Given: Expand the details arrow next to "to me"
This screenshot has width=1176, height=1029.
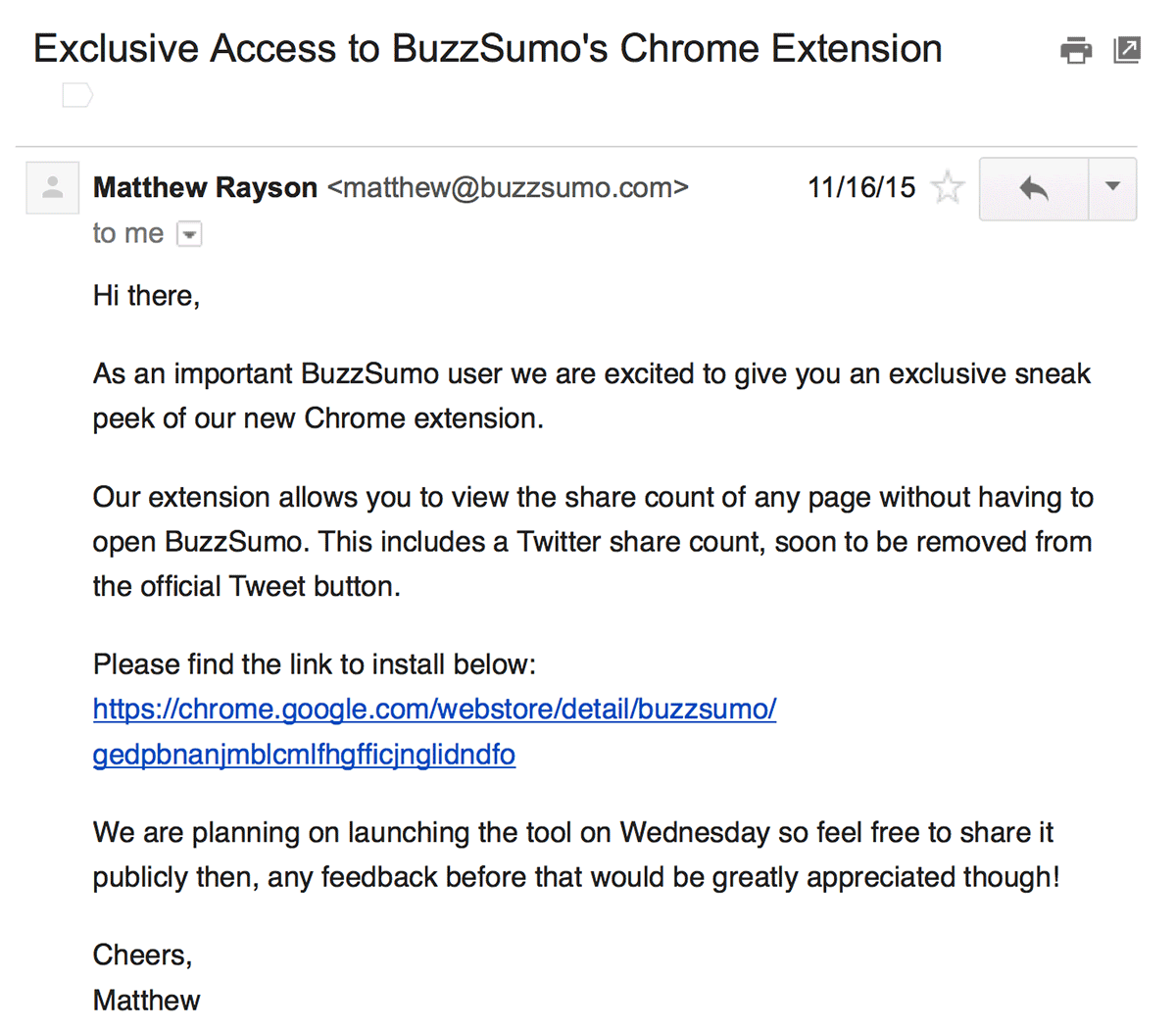Looking at the screenshot, I should (x=189, y=234).
